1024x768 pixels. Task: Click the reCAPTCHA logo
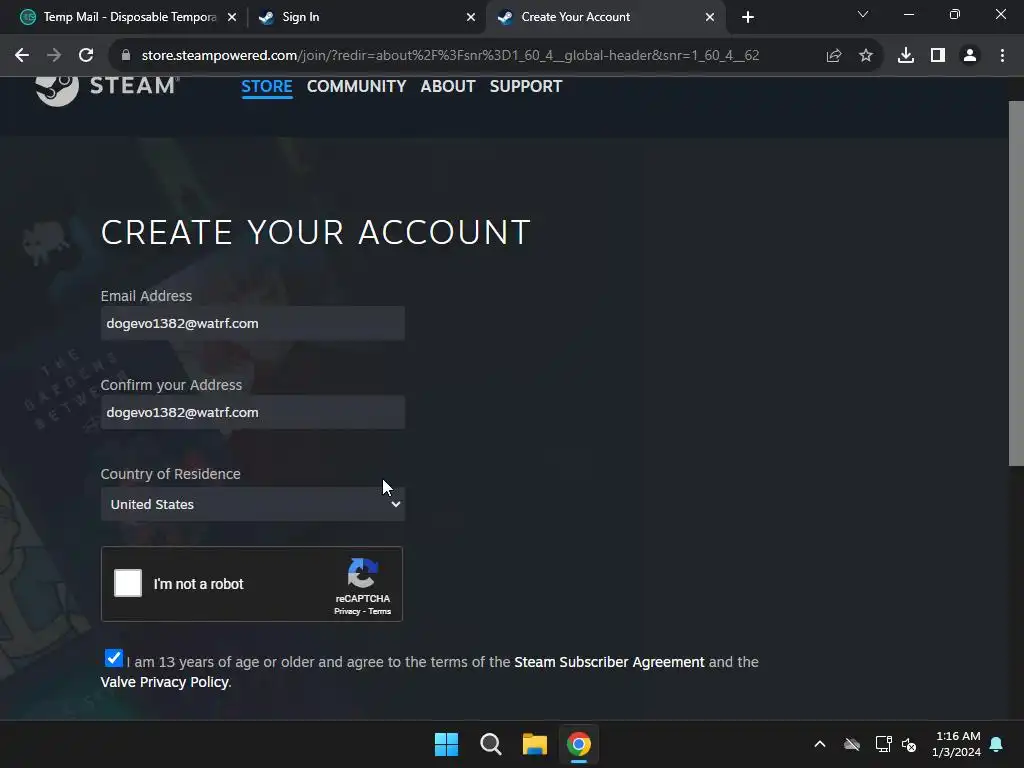click(362, 573)
